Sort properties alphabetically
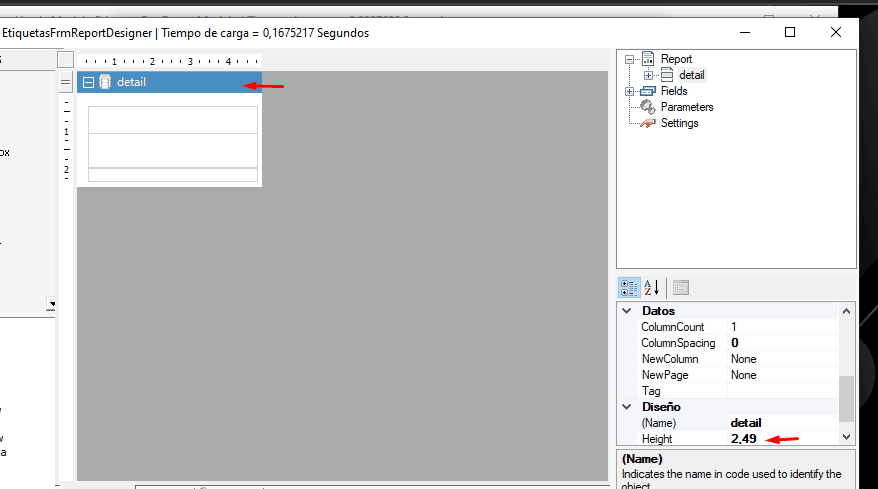The height and width of the screenshot is (489, 878). pyautogui.click(x=651, y=288)
